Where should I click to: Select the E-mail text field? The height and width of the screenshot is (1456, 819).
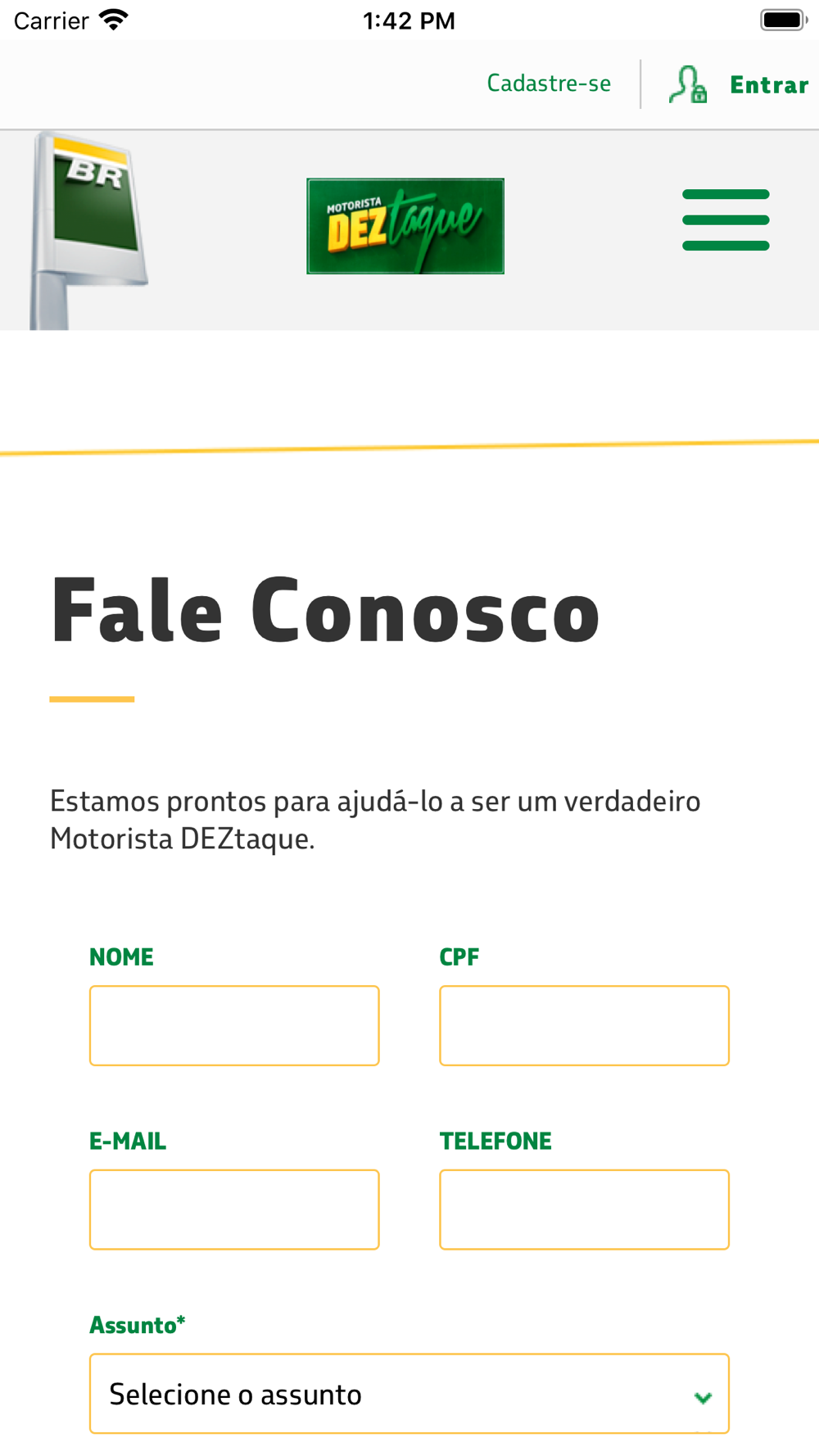[x=234, y=1210]
